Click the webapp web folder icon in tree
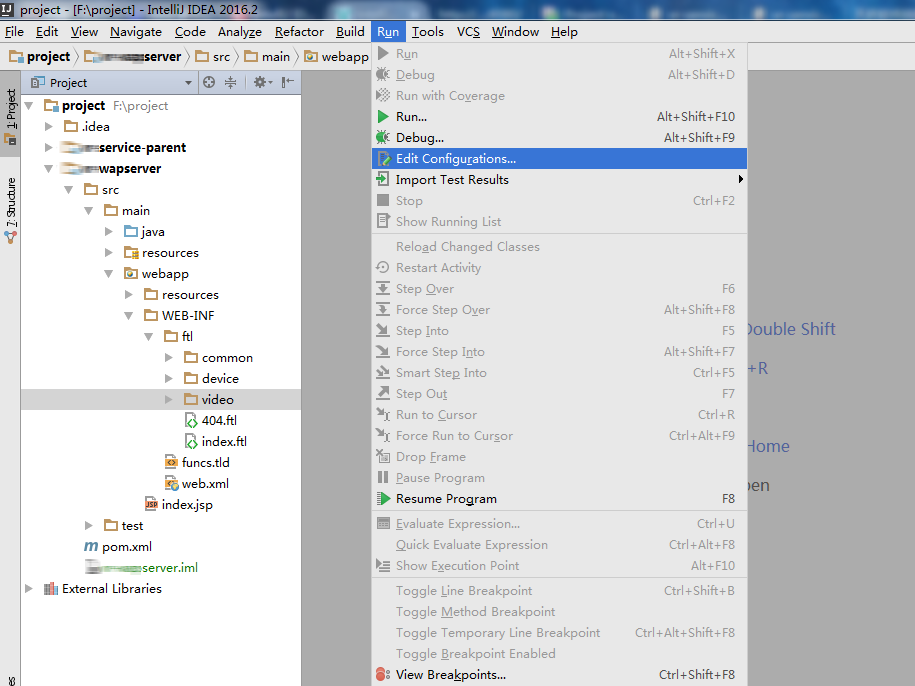Image resolution: width=915 pixels, height=686 pixels. 131,274
